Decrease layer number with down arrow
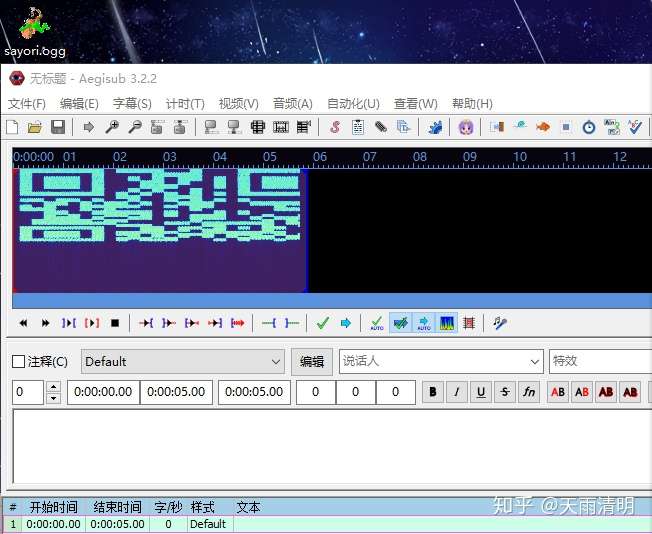The image size is (652, 534). (x=53, y=398)
